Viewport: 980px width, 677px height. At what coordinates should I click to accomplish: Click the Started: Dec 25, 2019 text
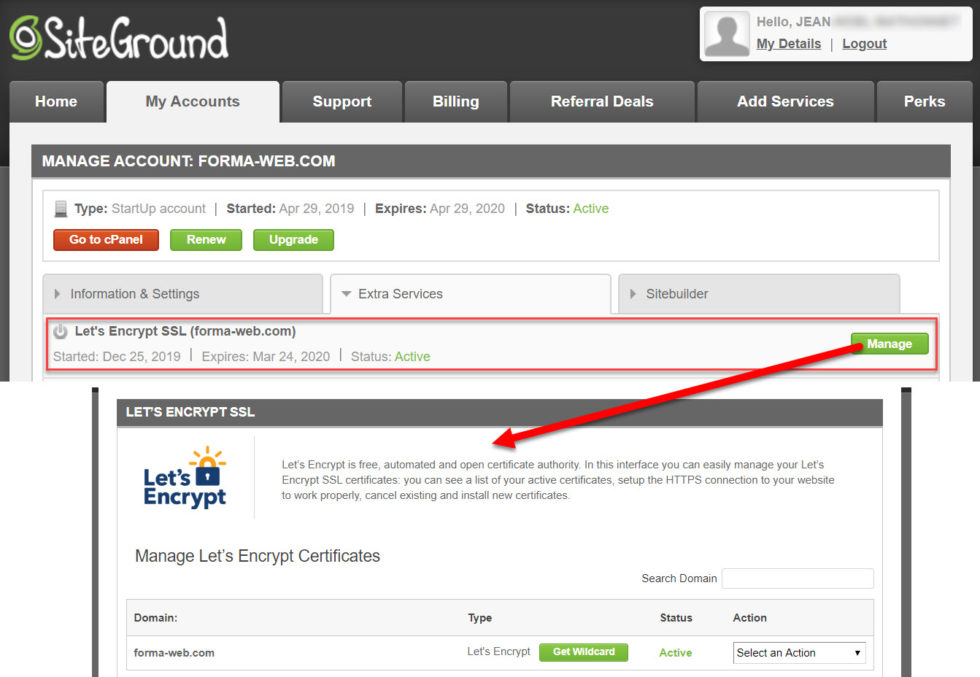click(117, 356)
